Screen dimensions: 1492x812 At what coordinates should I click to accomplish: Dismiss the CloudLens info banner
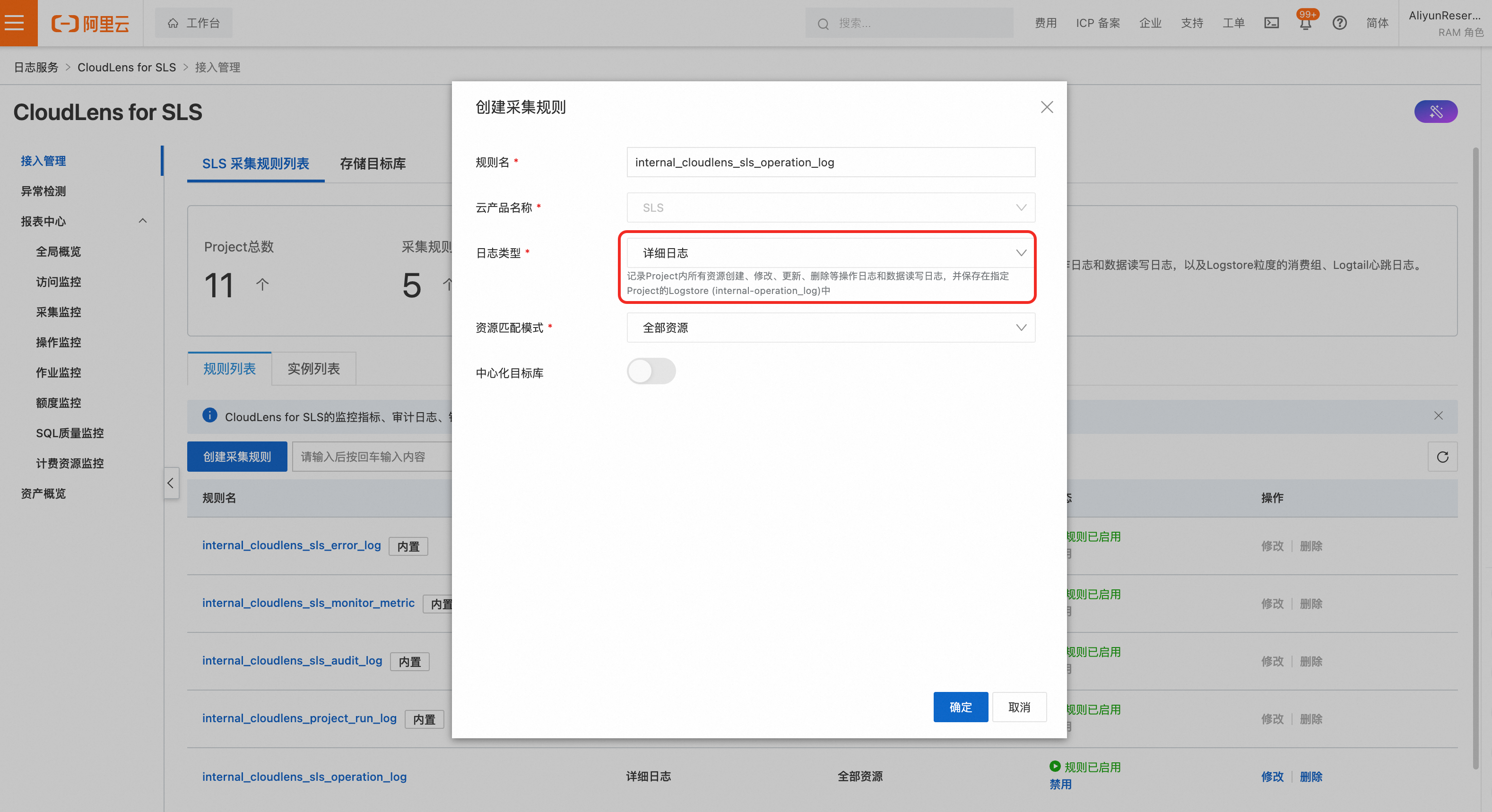point(1438,416)
